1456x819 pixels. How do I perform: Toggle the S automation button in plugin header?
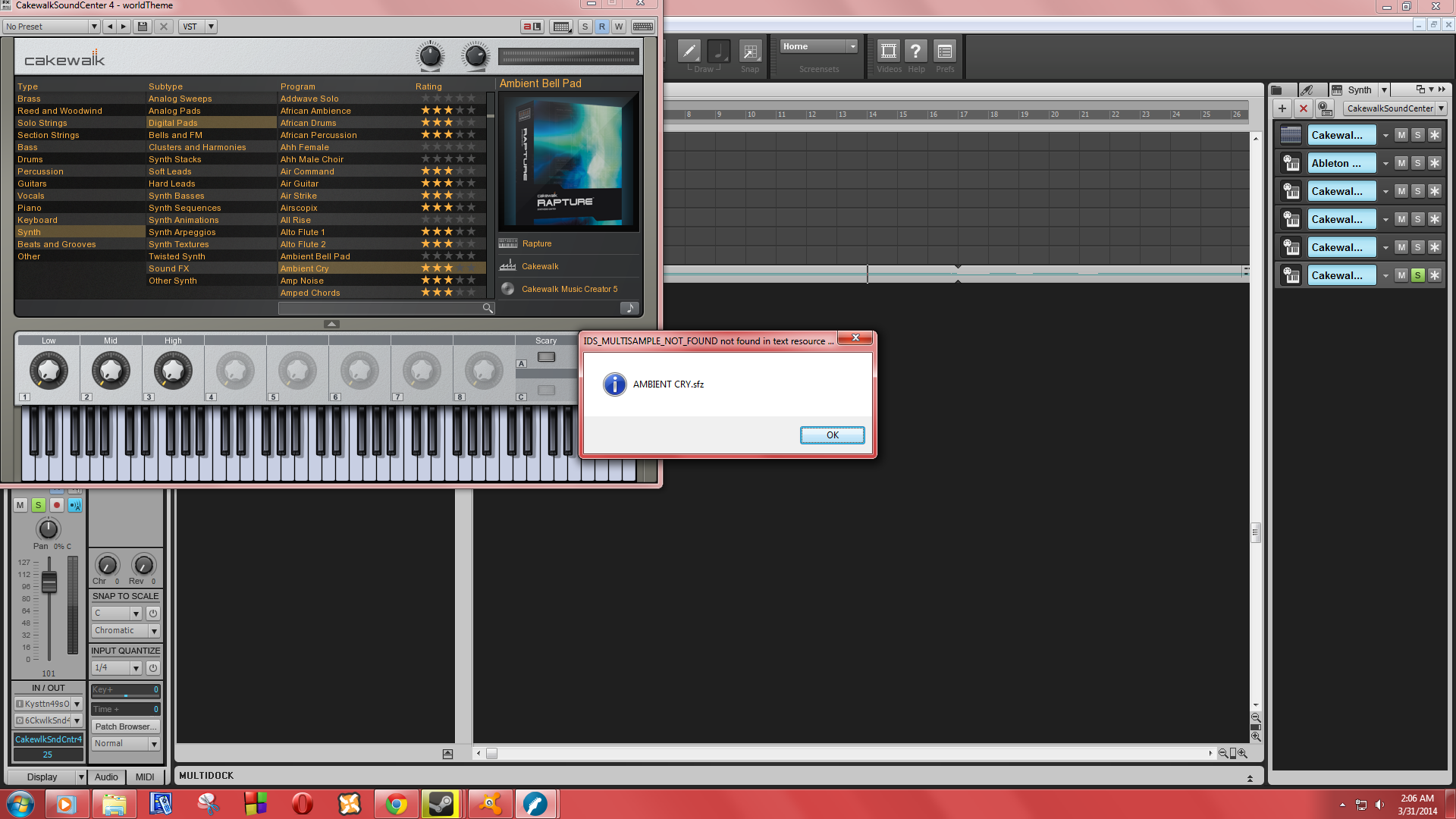coord(585,27)
